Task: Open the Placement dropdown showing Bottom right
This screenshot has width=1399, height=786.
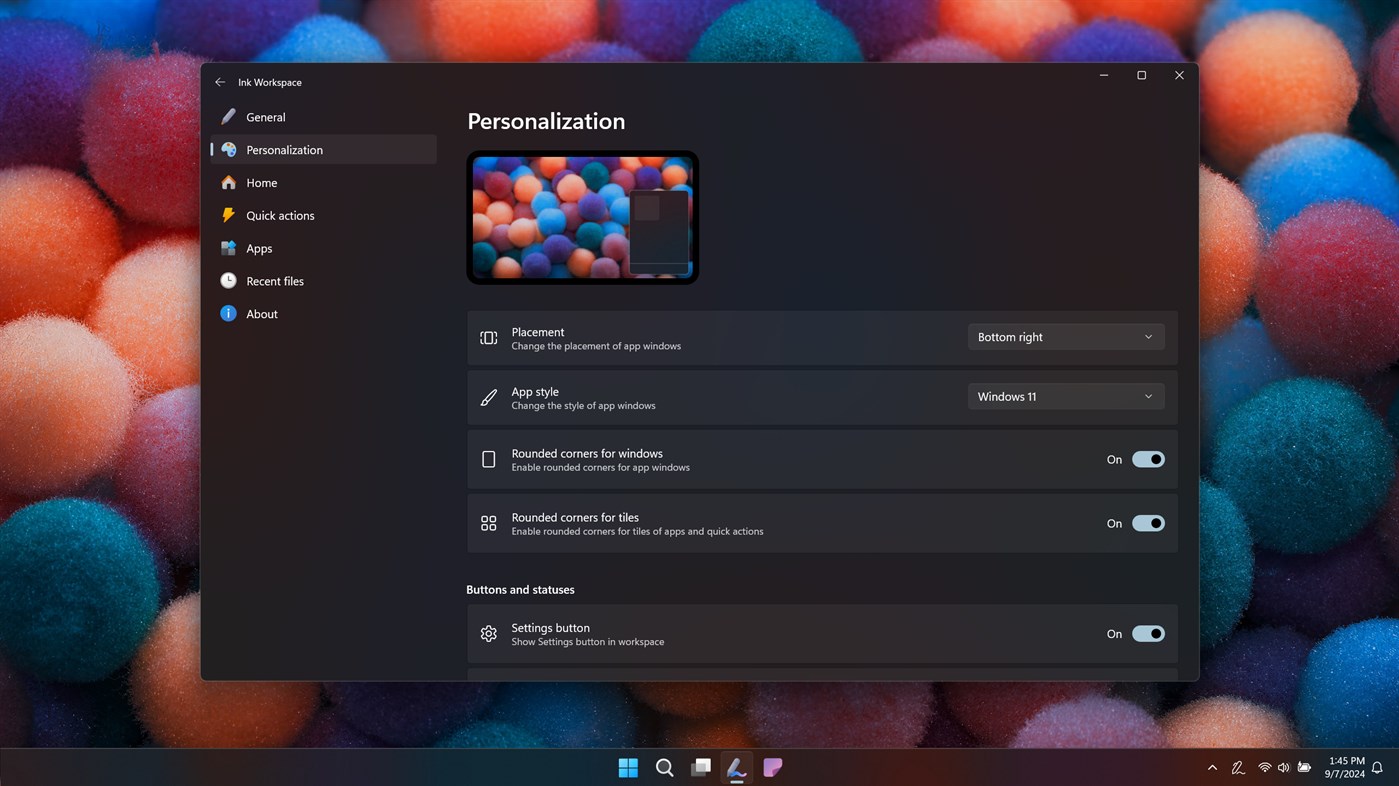Action: [x=1066, y=337]
